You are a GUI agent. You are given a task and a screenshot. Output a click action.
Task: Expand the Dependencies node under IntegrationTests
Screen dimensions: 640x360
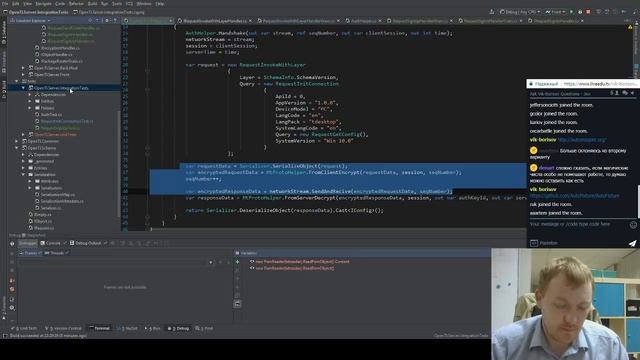pyautogui.click(x=30, y=94)
